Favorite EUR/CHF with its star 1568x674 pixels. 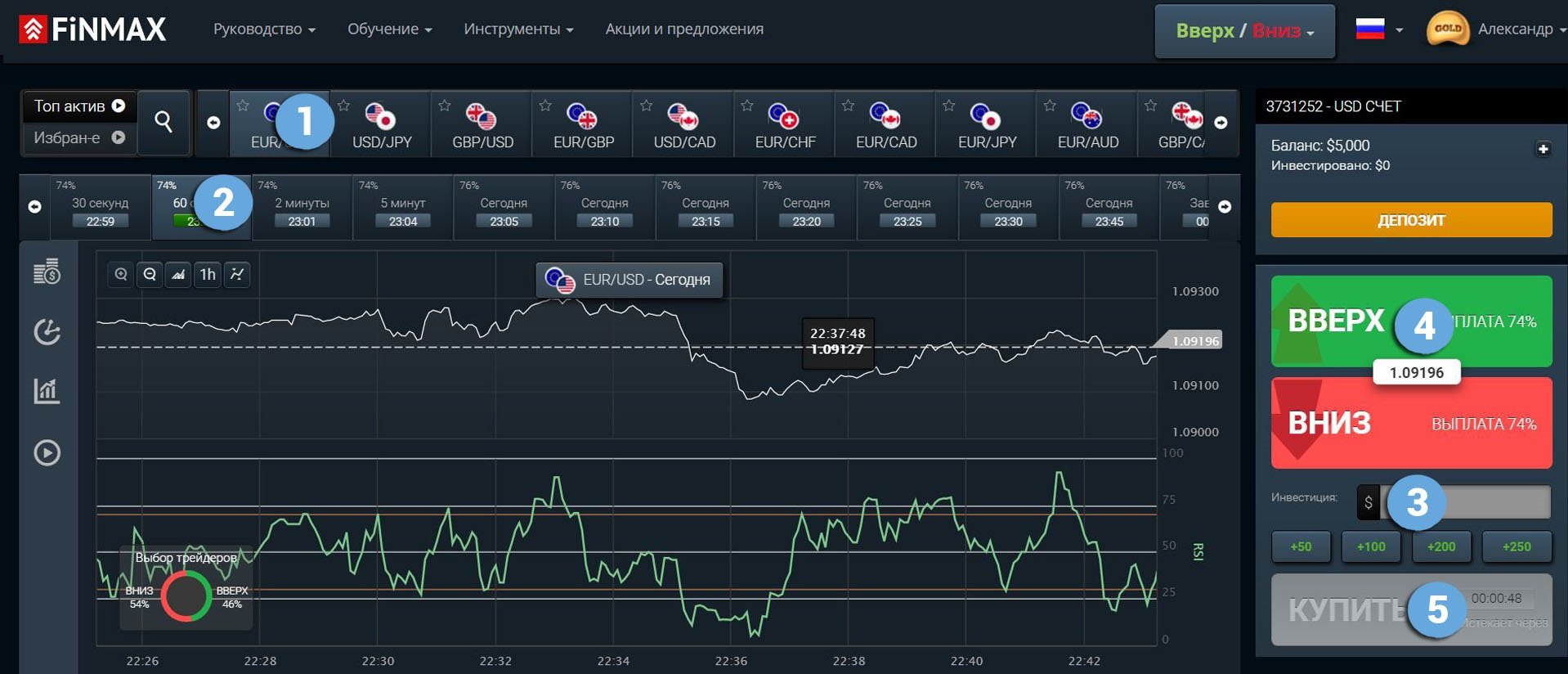pos(746,106)
